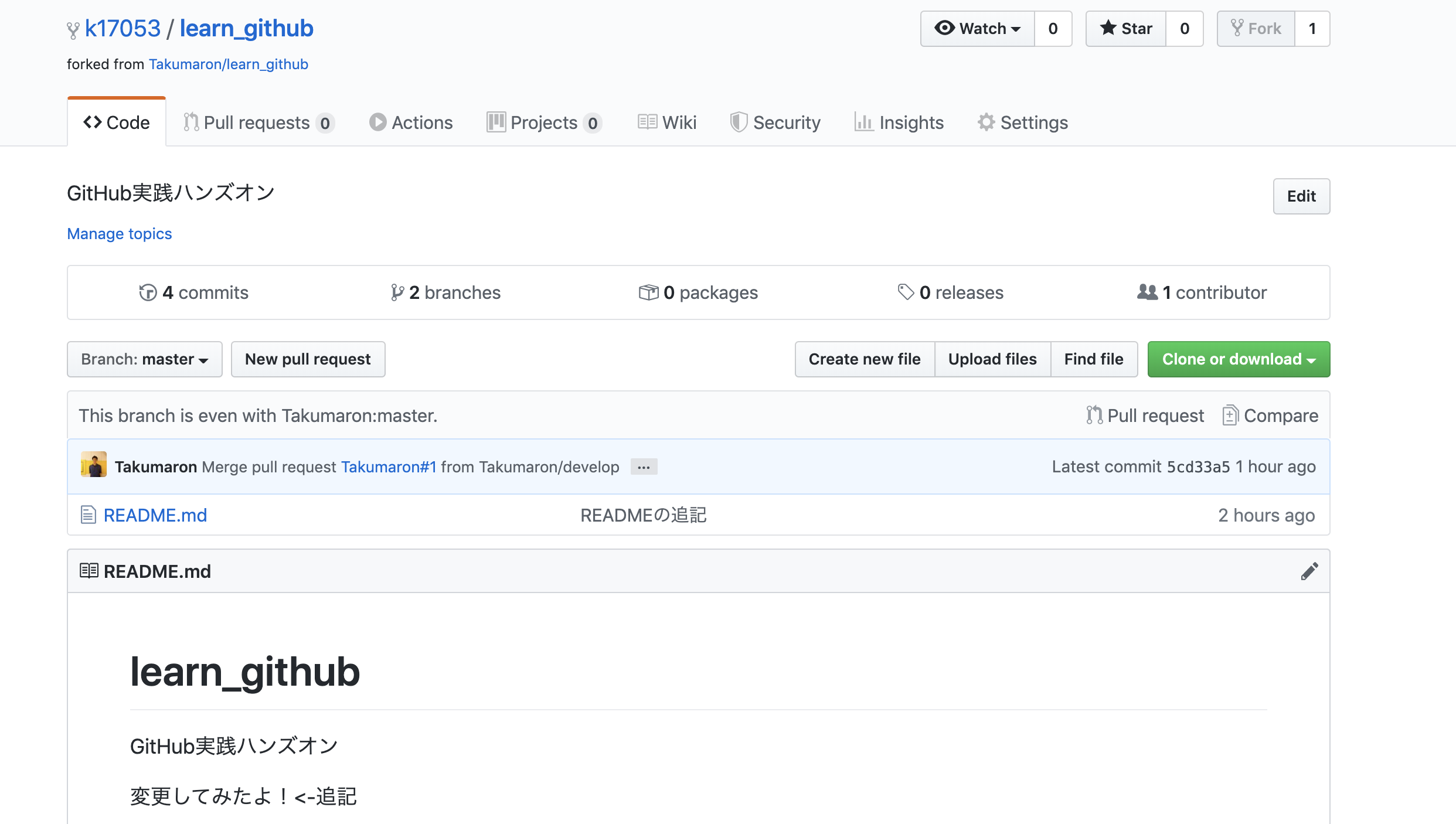Click the 2 hours ago timestamp
The width and height of the screenshot is (1456, 824).
(1267, 515)
